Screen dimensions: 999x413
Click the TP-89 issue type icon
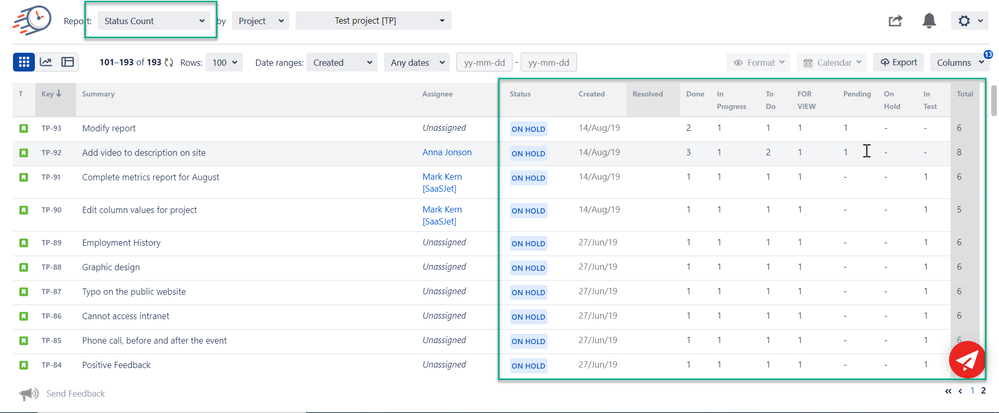(x=24, y=243)
